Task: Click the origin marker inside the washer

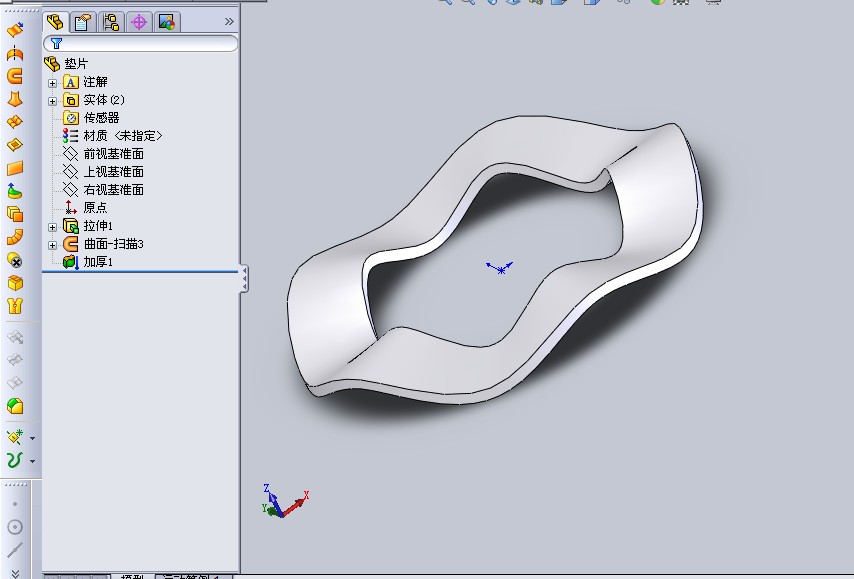Action: (500, 269)
